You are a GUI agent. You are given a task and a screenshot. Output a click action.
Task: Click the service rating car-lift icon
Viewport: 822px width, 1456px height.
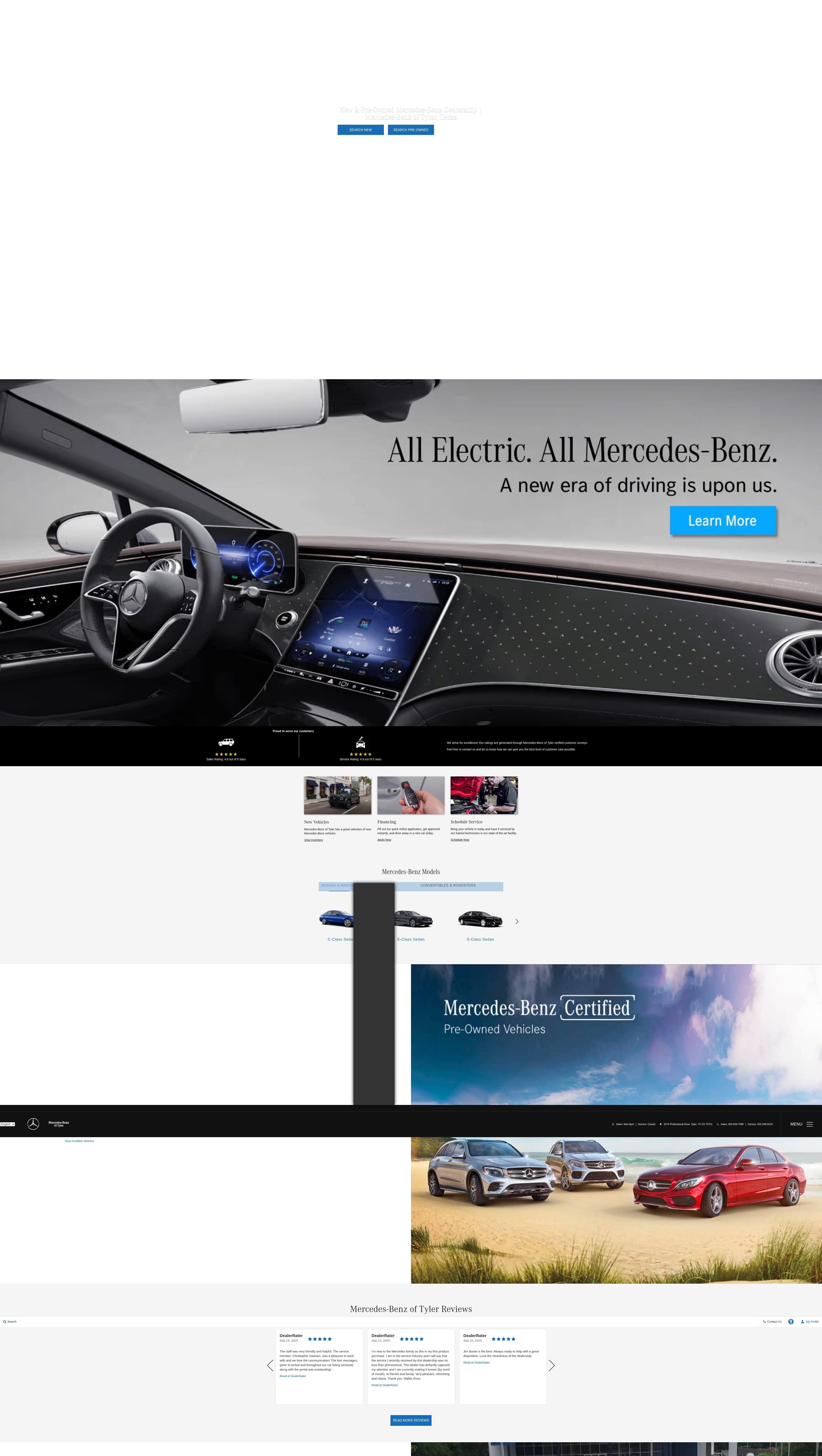click(x=361, y=742)
